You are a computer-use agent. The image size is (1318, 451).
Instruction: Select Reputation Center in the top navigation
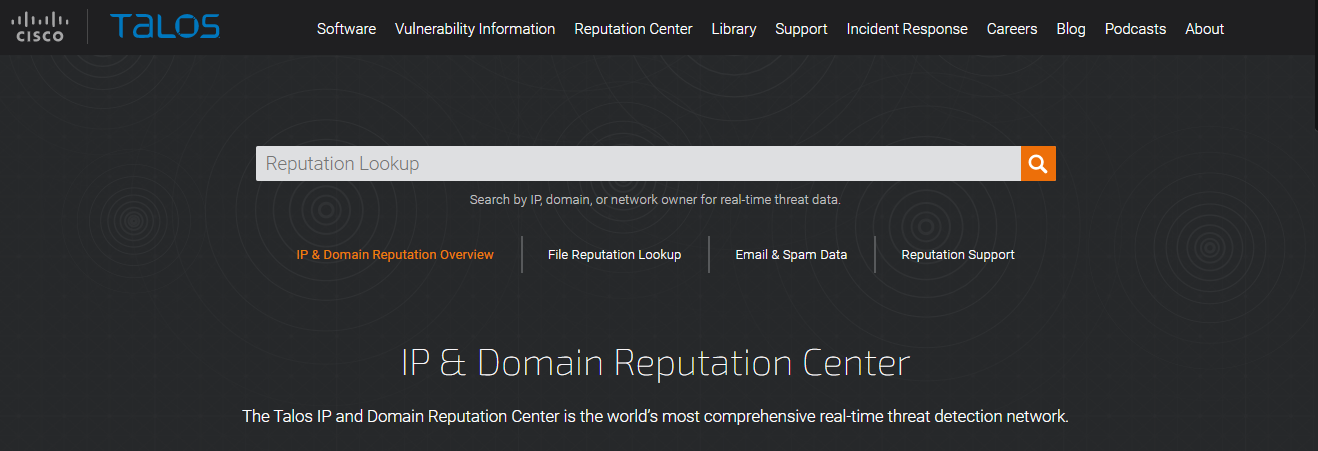633,29
